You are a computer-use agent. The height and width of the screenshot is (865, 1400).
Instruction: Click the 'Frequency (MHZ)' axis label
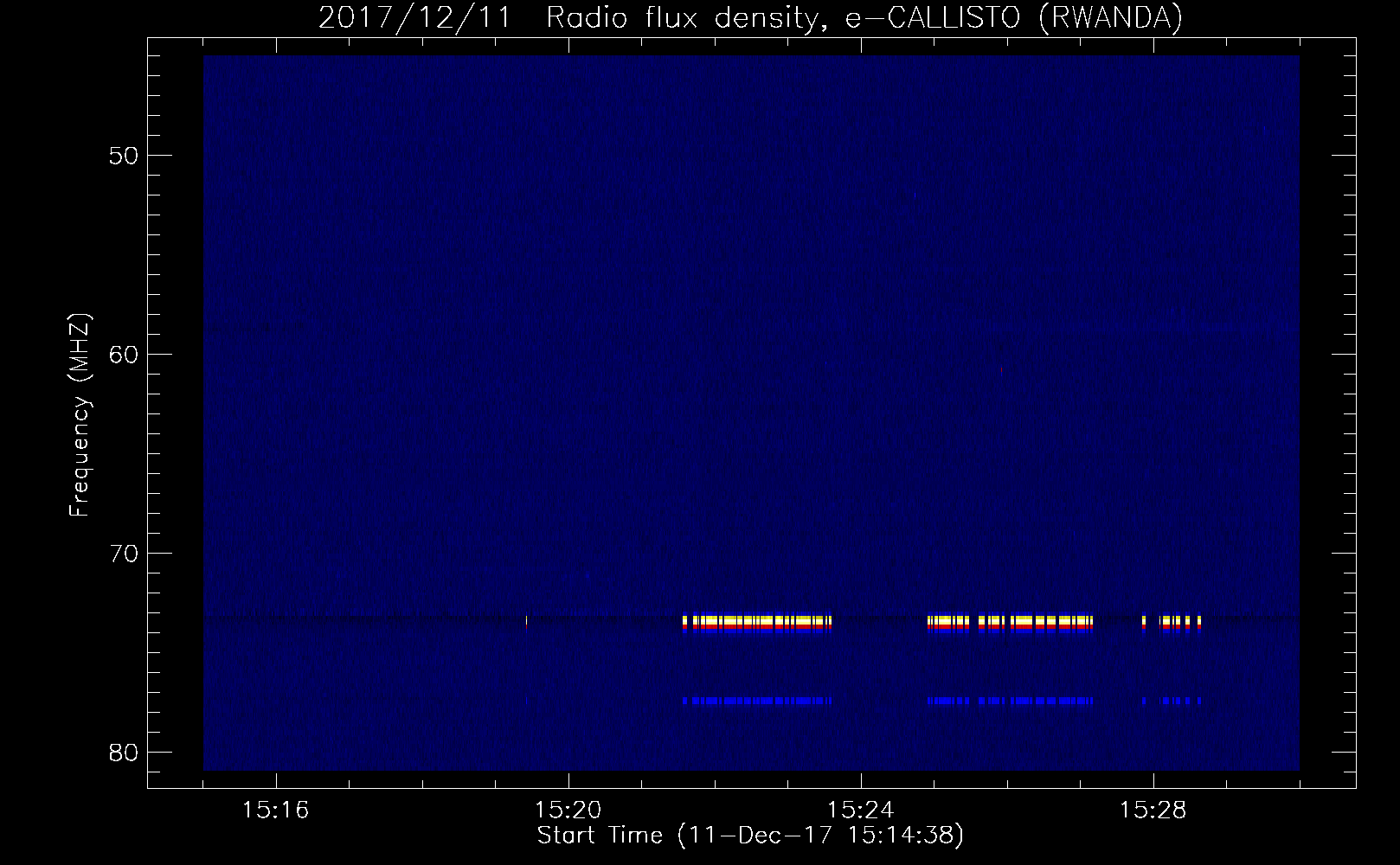(x=80, y=415)
